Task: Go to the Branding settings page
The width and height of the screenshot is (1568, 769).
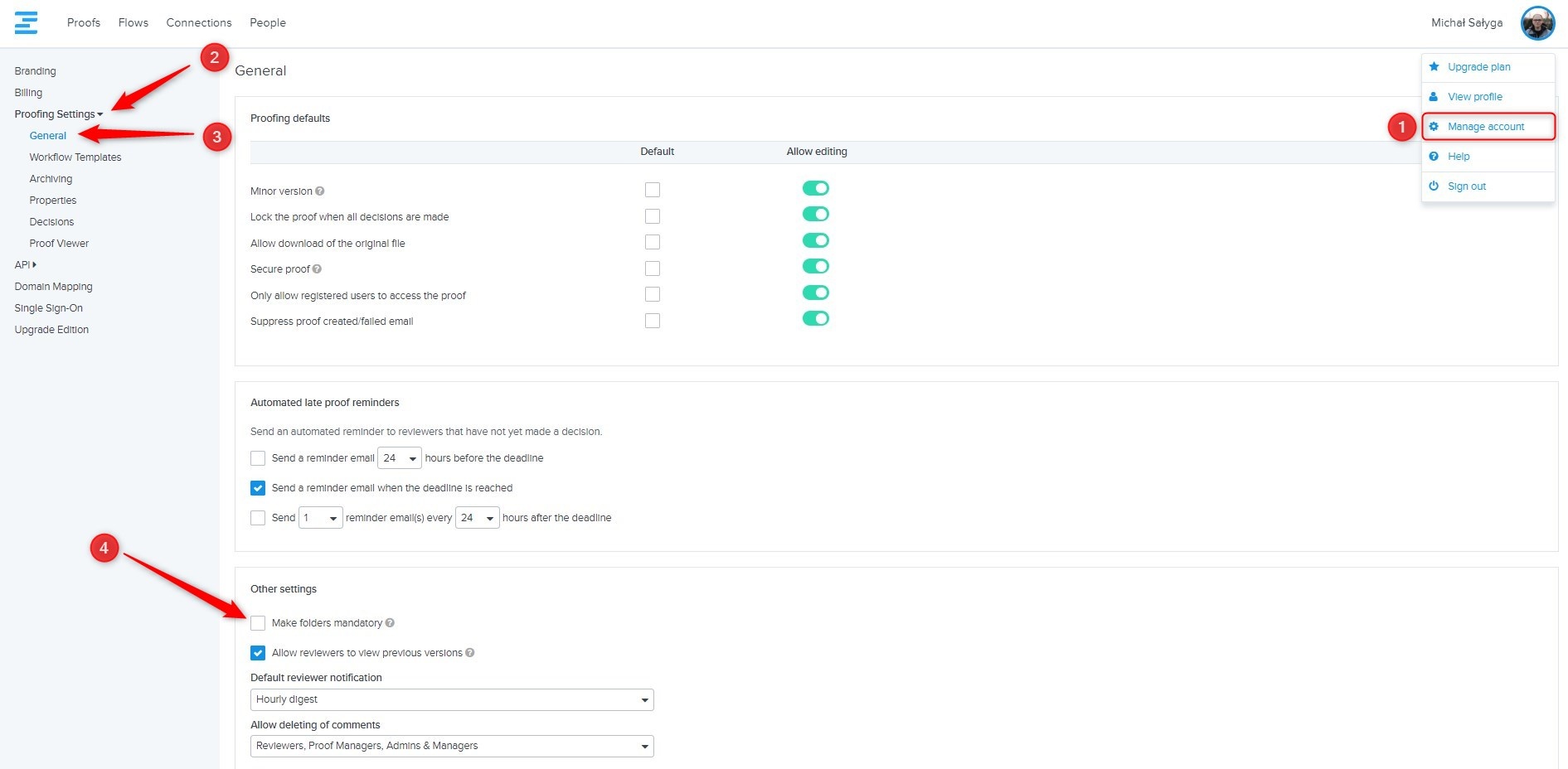Action: [35, 71]
